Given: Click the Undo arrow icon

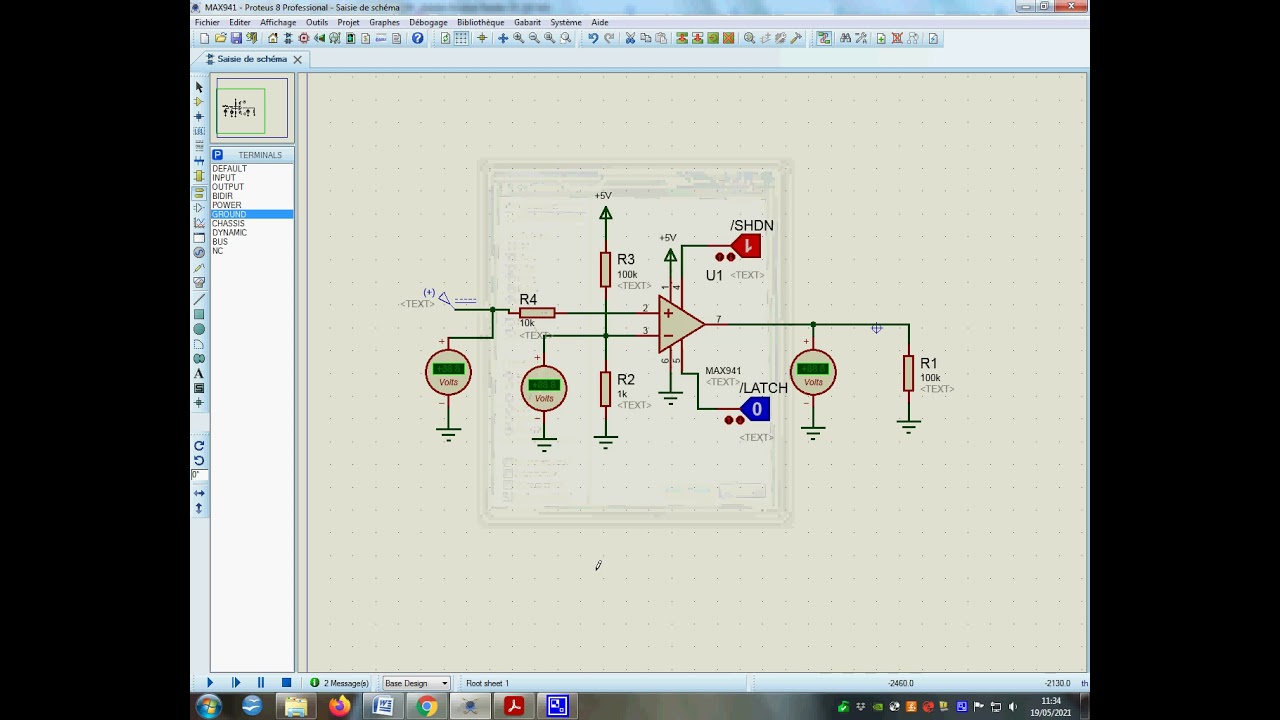Looking at the screenshot, I should click(x=593, y=38).
